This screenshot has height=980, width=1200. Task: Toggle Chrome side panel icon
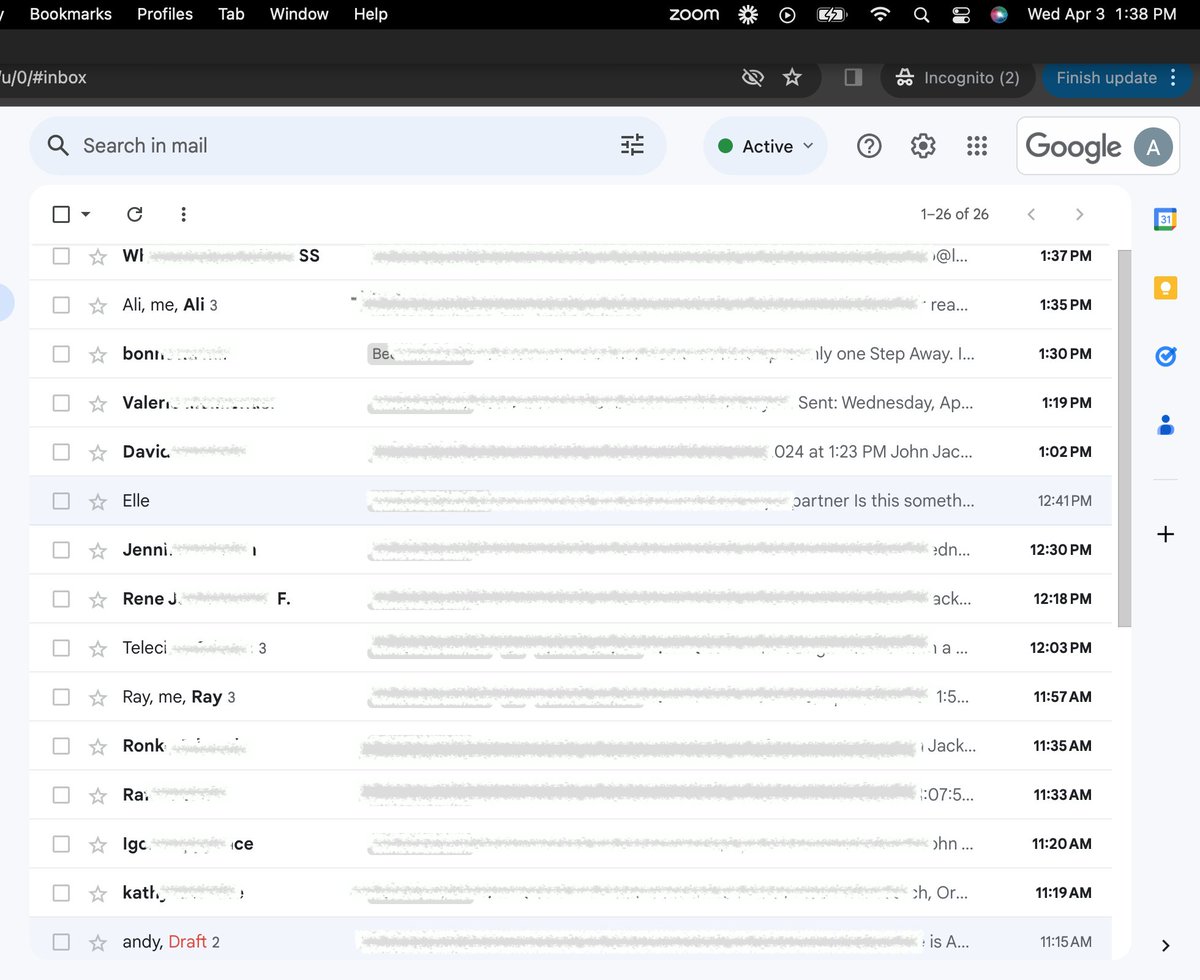[x=853, y=77]
